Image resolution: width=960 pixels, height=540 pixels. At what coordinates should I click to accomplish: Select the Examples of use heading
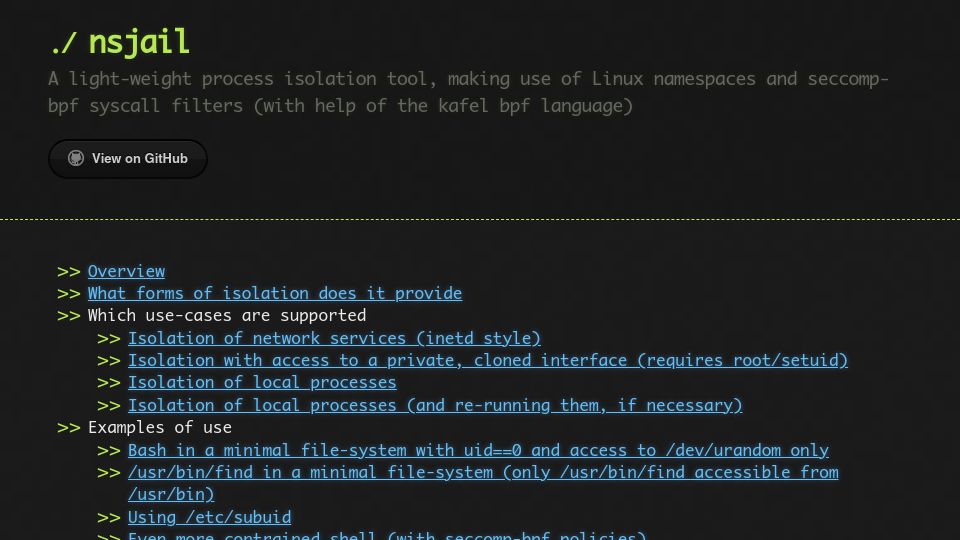pos(160,427)
